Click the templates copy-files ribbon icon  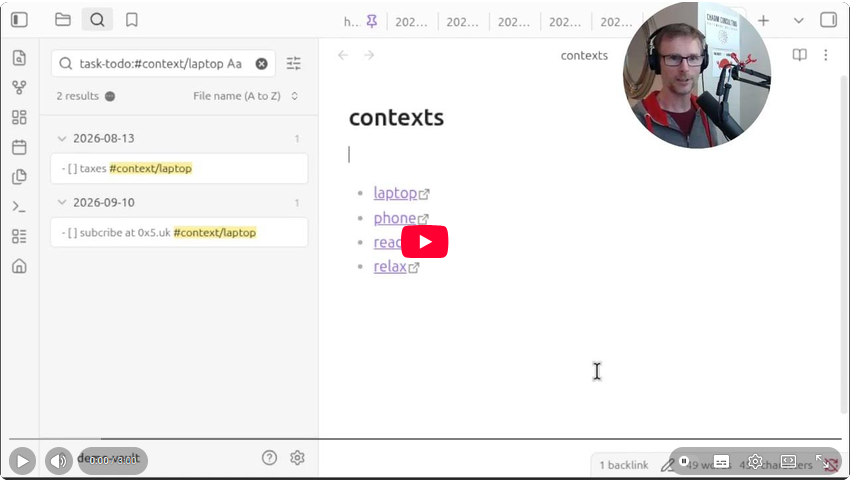(20, 176)
